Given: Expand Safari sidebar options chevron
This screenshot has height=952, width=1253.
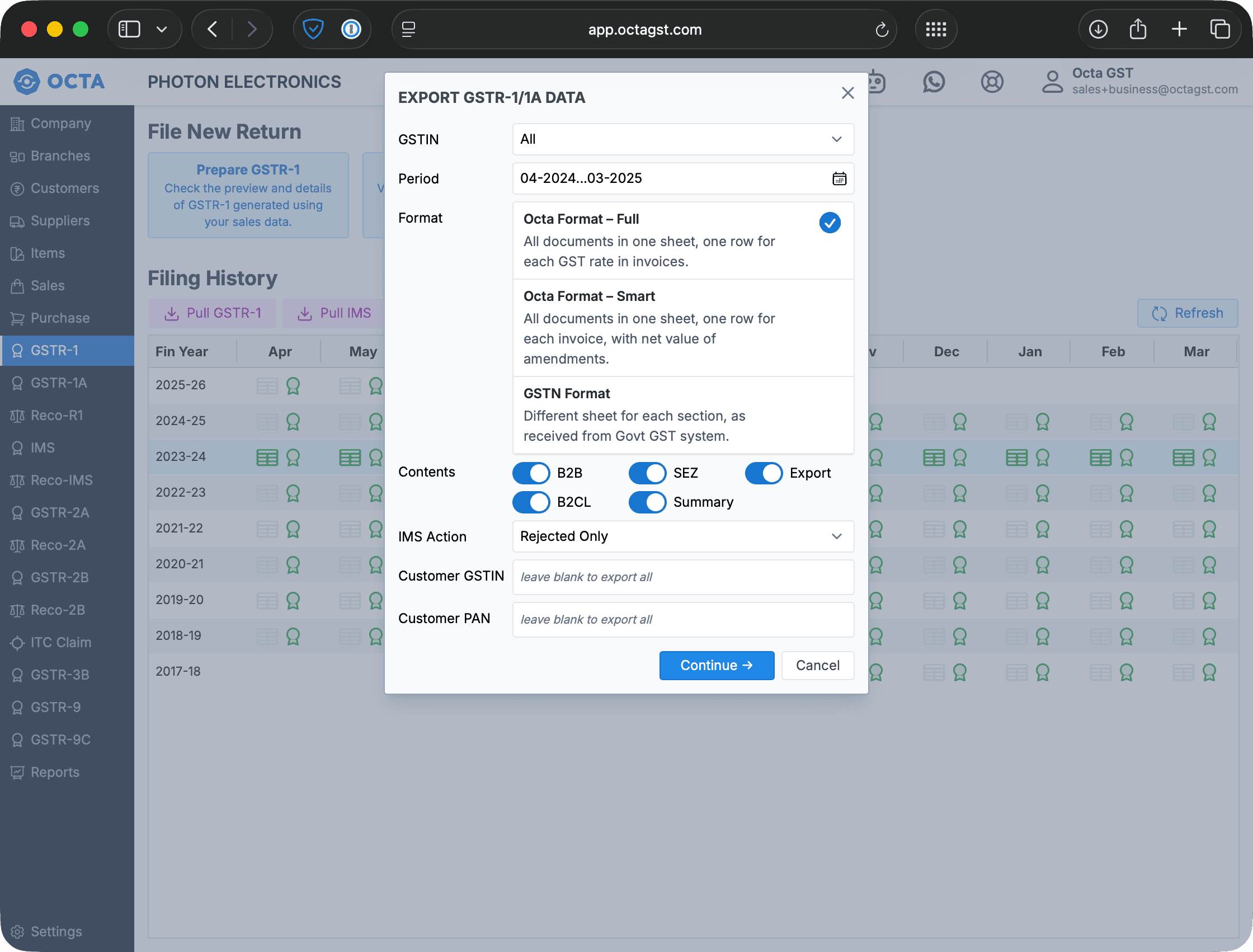Looking at the screenshot, I should point(162,30).
